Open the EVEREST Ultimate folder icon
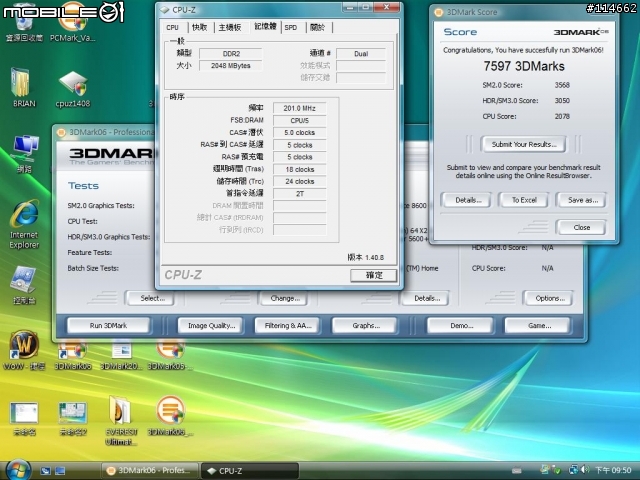 (x=121, y=421)
